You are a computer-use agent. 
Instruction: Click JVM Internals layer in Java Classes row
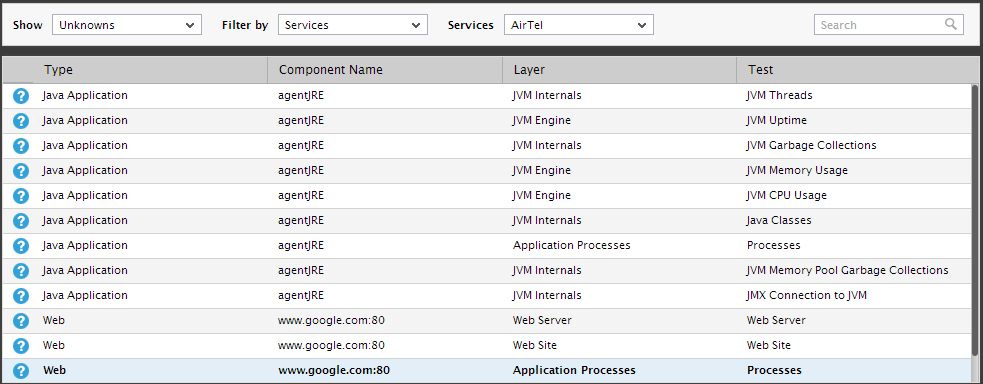pos(547,221)
